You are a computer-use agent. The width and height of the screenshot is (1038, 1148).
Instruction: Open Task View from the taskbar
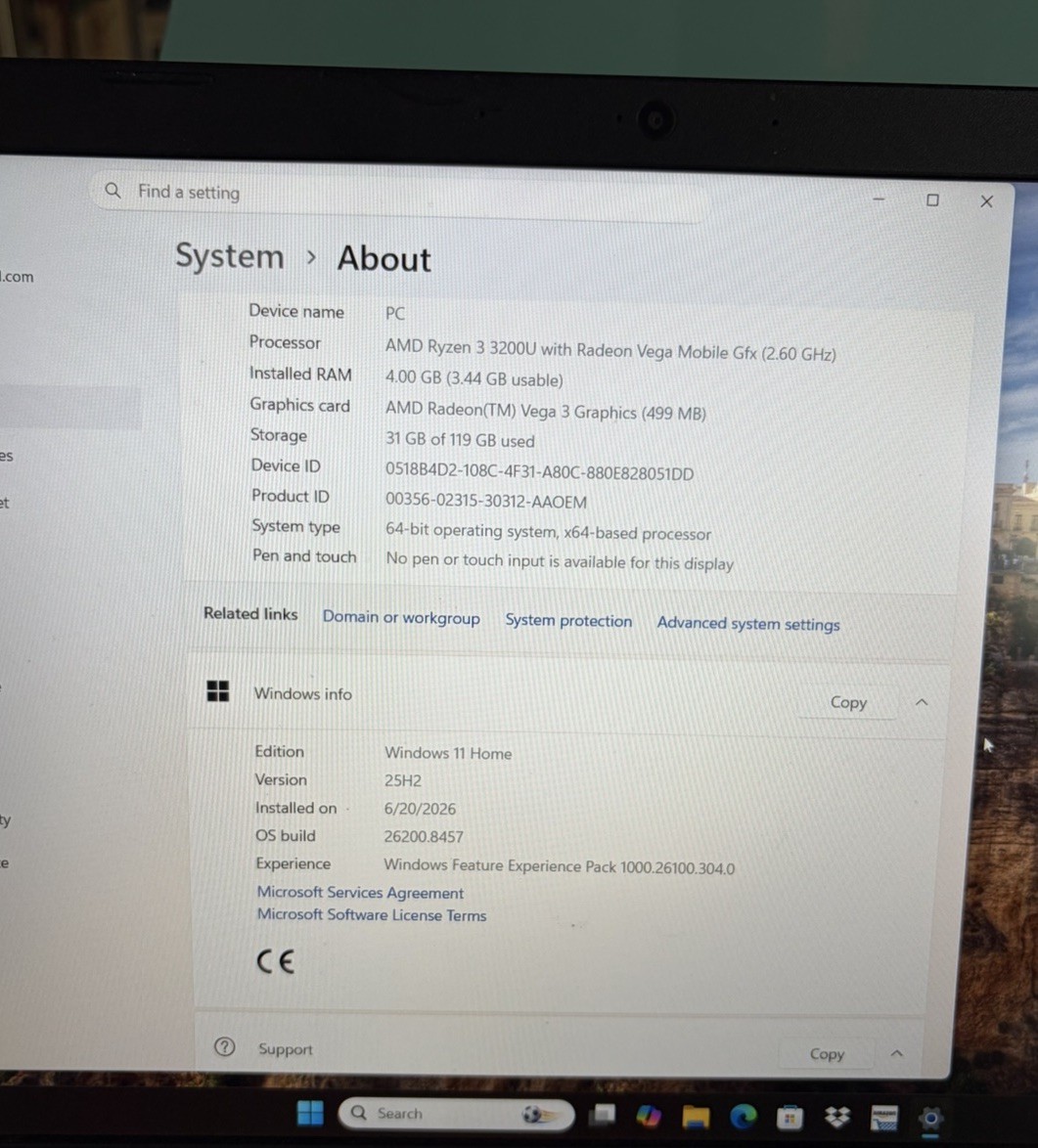pyautogui.click(x=603, y=1115)
